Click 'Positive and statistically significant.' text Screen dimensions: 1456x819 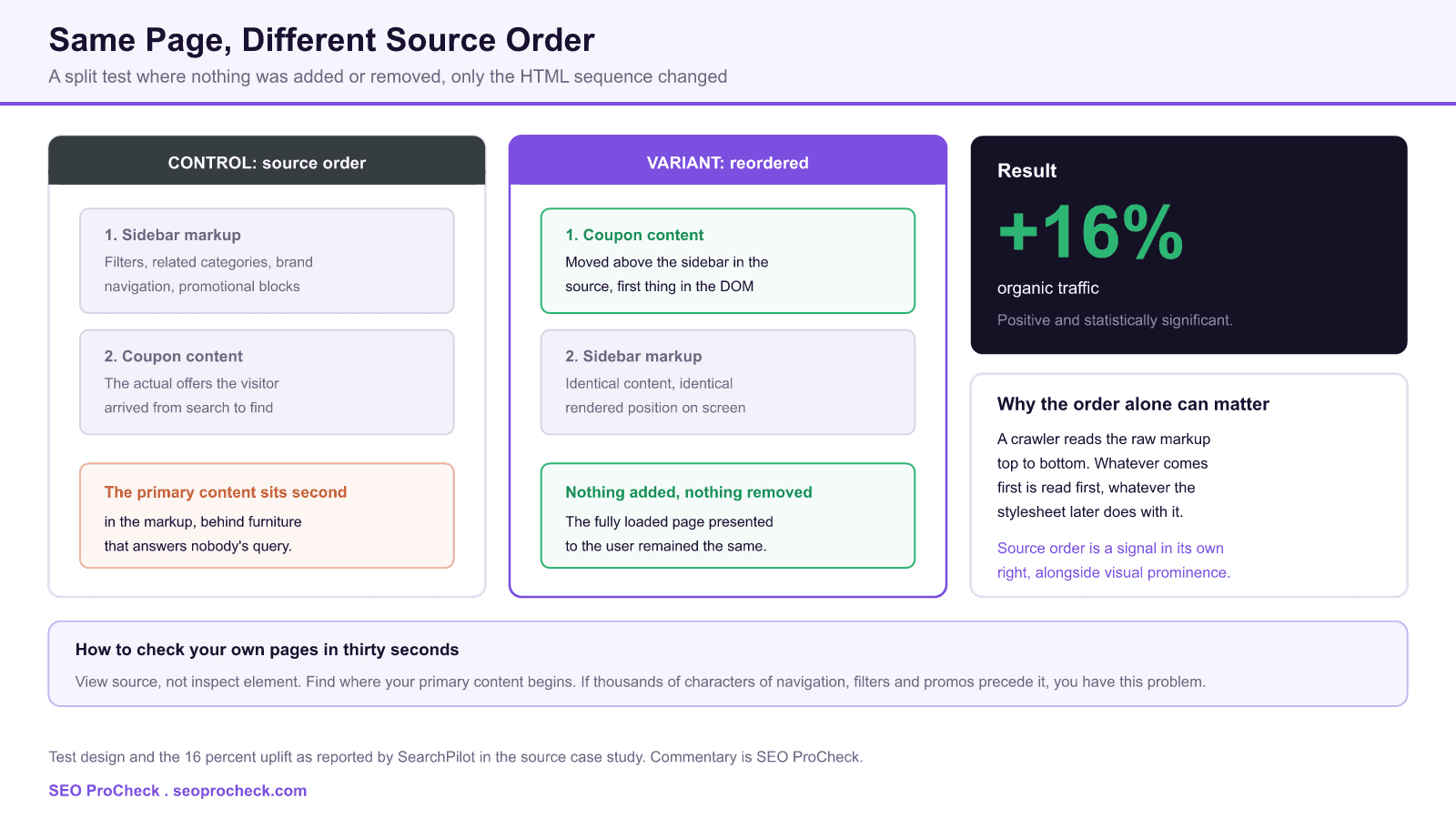pyautogui.click(x=1115, y=320)
